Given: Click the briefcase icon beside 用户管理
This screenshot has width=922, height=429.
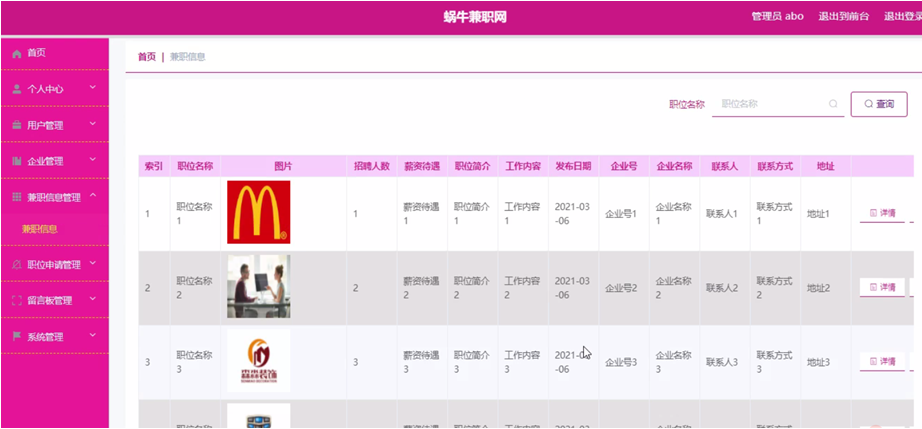Looking at the screenshot, I should pyautogui.click(x=17, y=125).
